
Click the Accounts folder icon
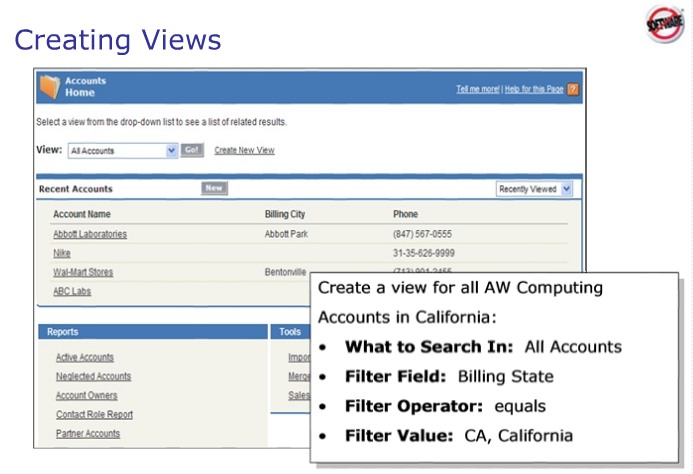point(49,87)
